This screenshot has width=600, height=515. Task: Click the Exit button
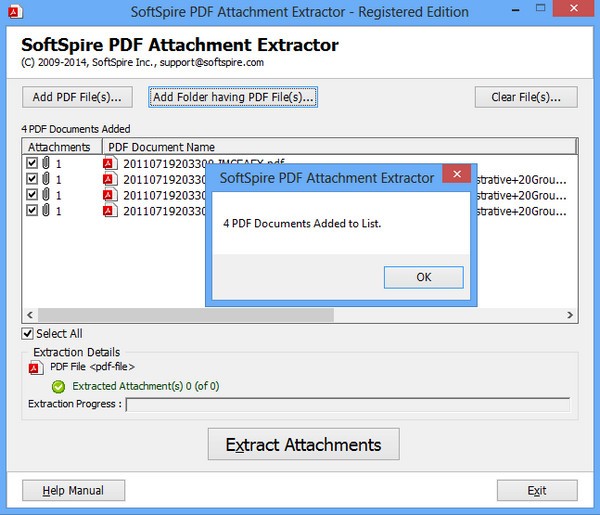pyautogui.click(x=537, y=490)
